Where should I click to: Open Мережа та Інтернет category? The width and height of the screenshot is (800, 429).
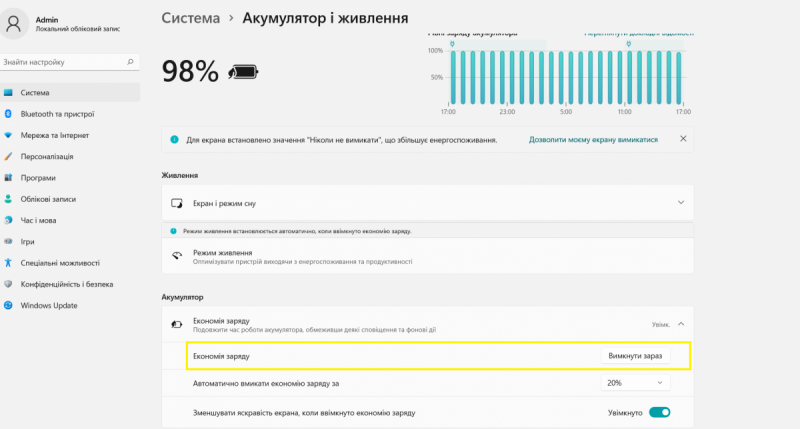coord(70,135)
